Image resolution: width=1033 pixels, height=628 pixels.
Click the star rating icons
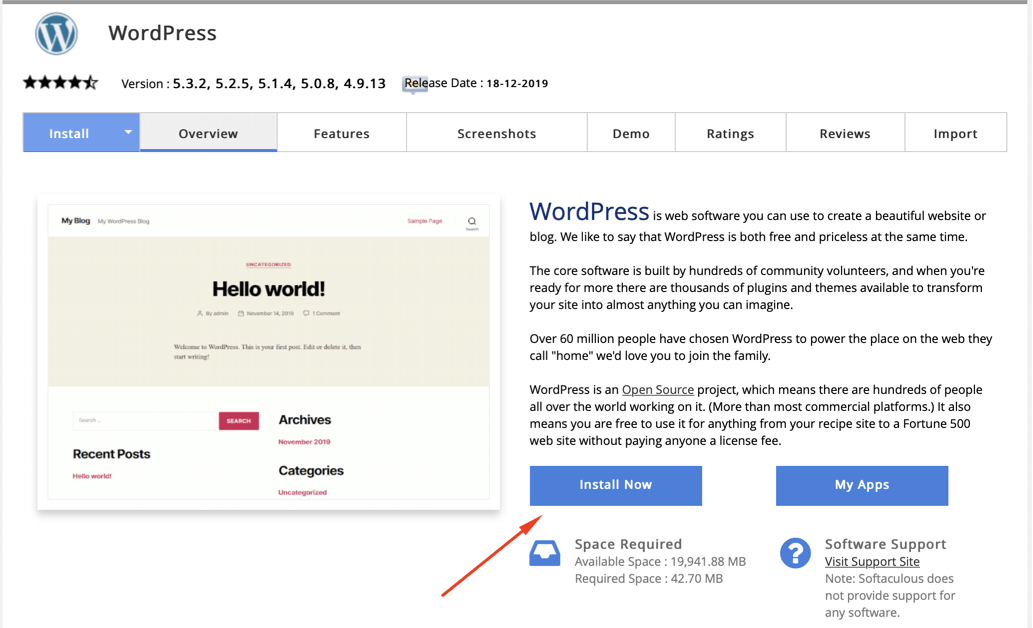[x=61, y=83]
